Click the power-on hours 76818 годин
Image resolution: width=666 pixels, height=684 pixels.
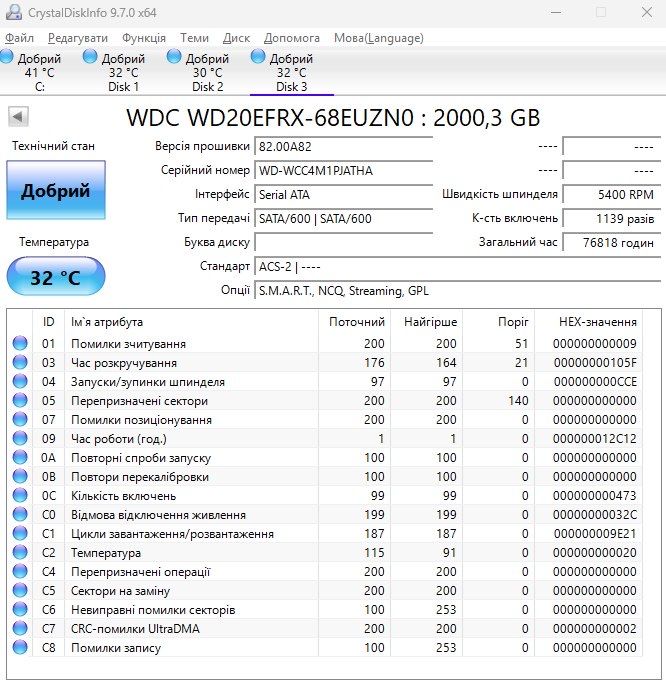pyautogui.click(x=612, y=242)
